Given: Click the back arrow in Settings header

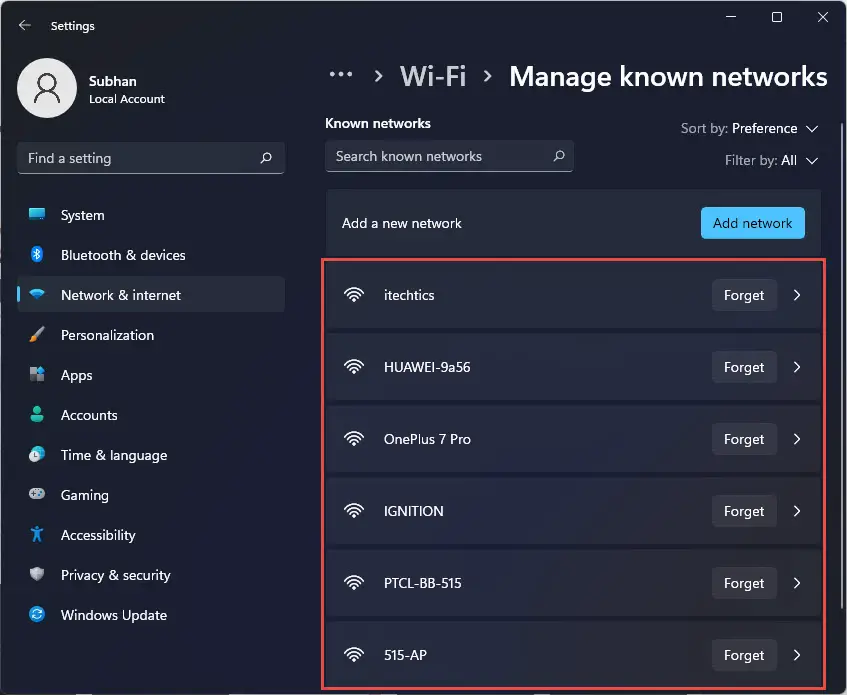Looking at the screenshot, I should 25,25.
